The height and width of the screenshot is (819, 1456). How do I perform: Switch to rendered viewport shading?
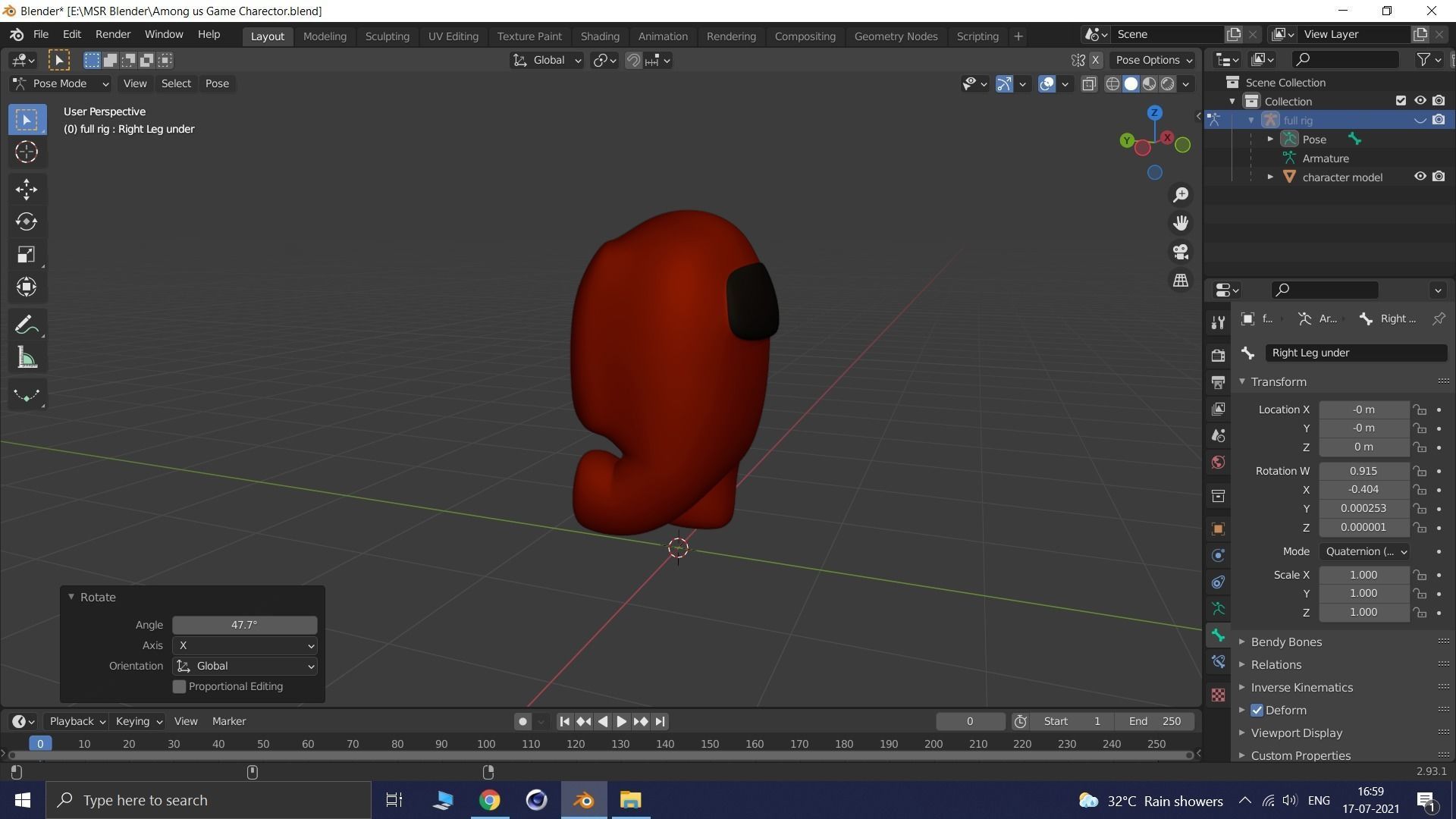click(x=1168, y=83)
